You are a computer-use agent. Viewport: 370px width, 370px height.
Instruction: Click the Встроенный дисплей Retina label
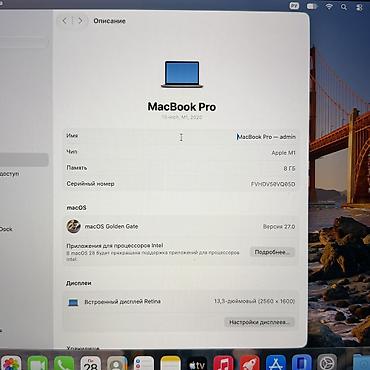[122, 302]
